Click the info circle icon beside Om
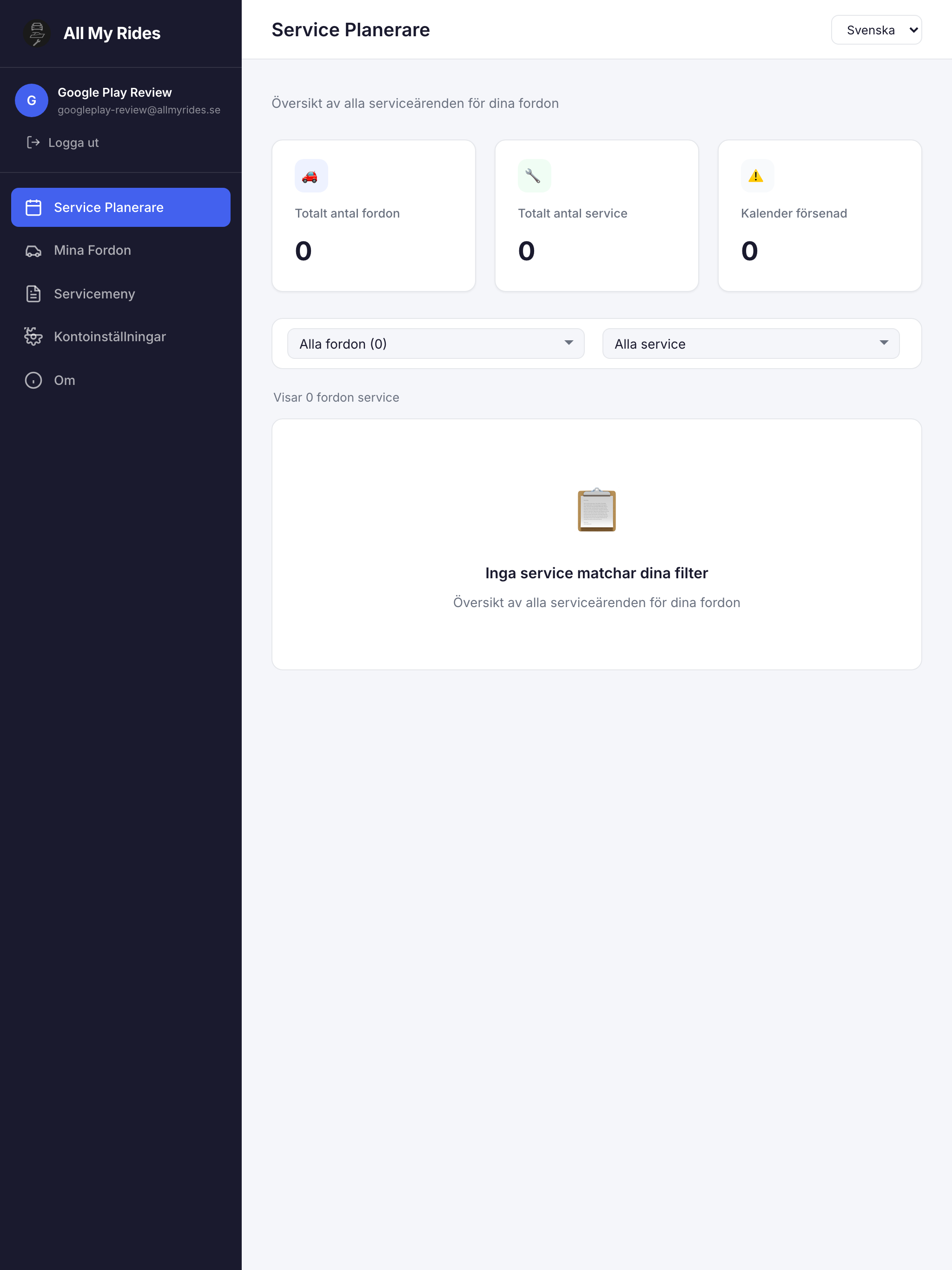This screenshot has width=952, height=1270. [33, 380]
